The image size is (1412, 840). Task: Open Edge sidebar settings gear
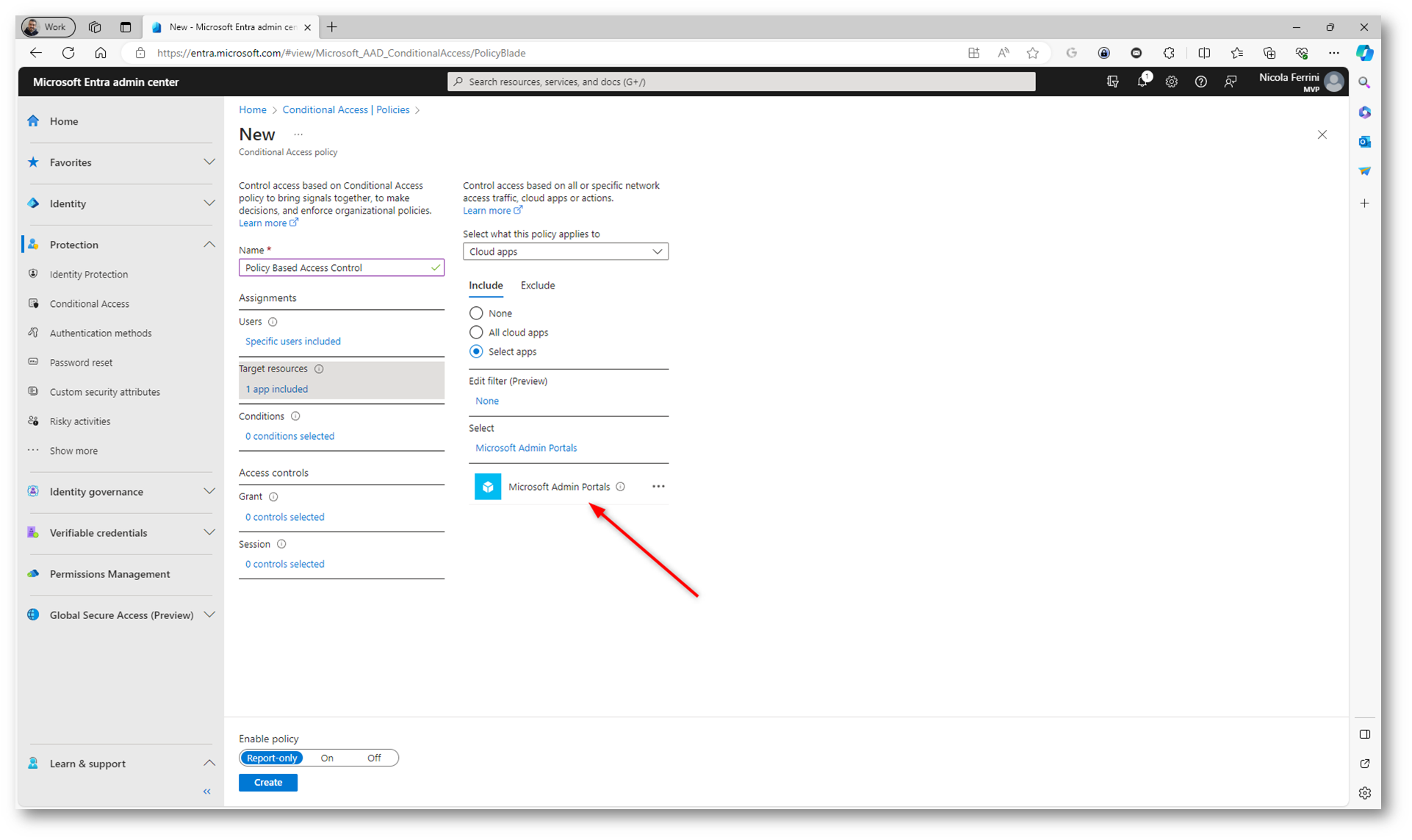1364,793
